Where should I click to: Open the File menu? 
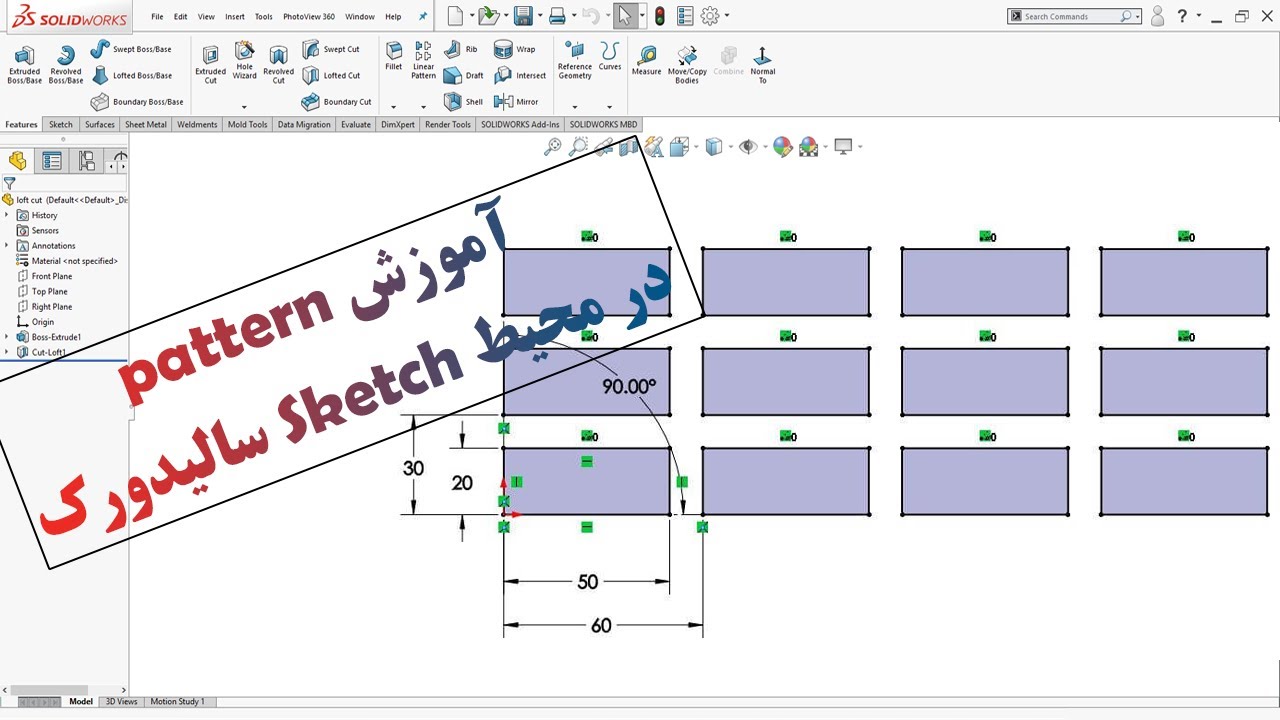click(157, 17)
